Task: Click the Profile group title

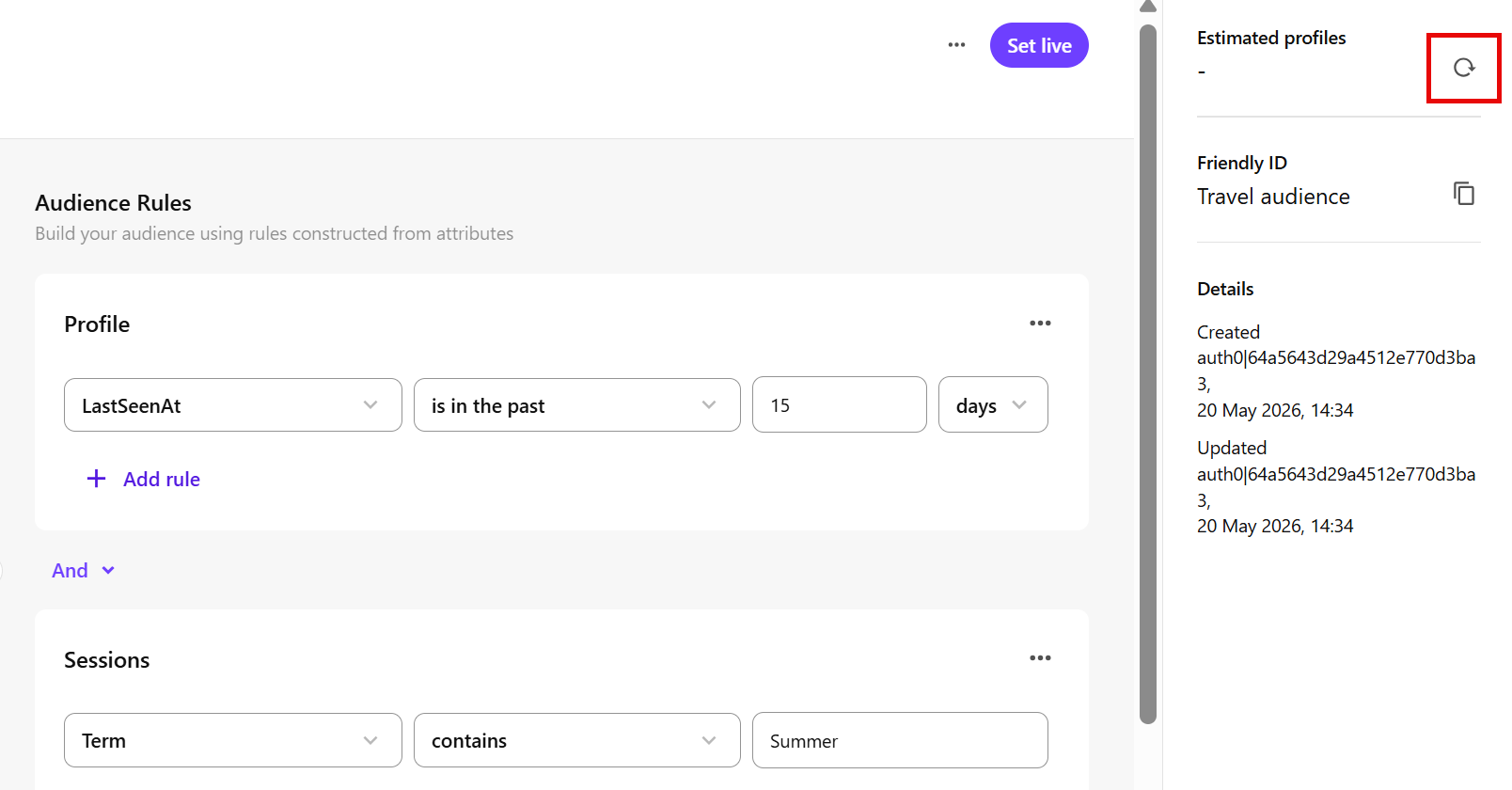Action: point(97,324)
